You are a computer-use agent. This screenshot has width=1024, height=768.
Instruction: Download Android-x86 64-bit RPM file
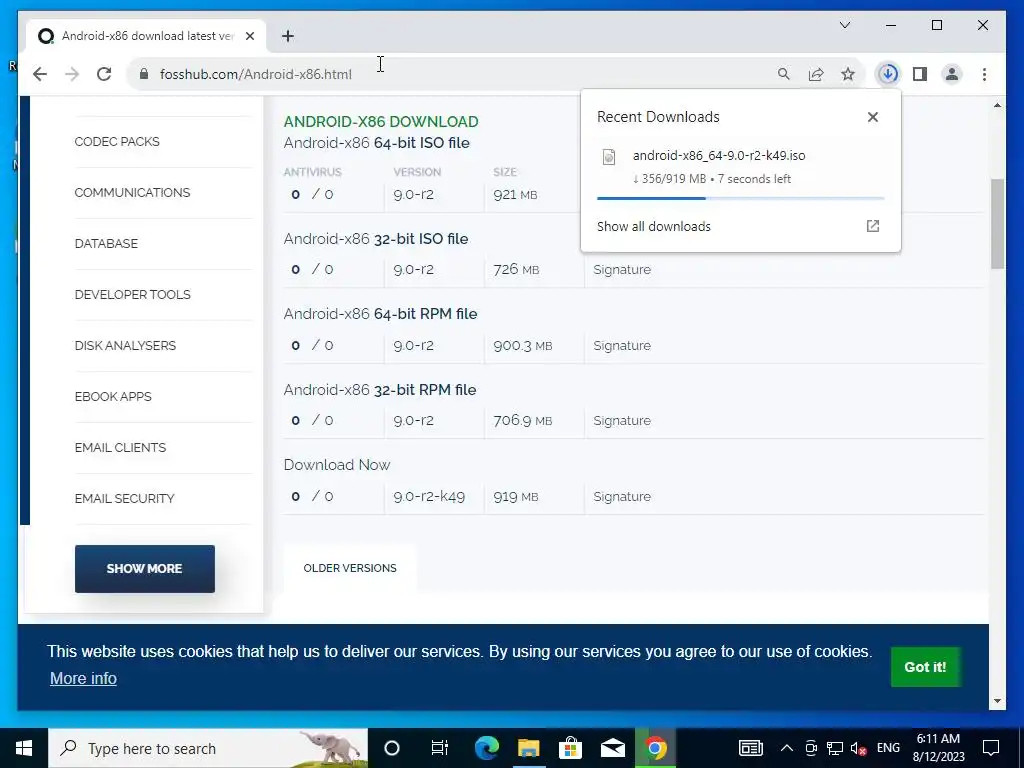[380, 314]
